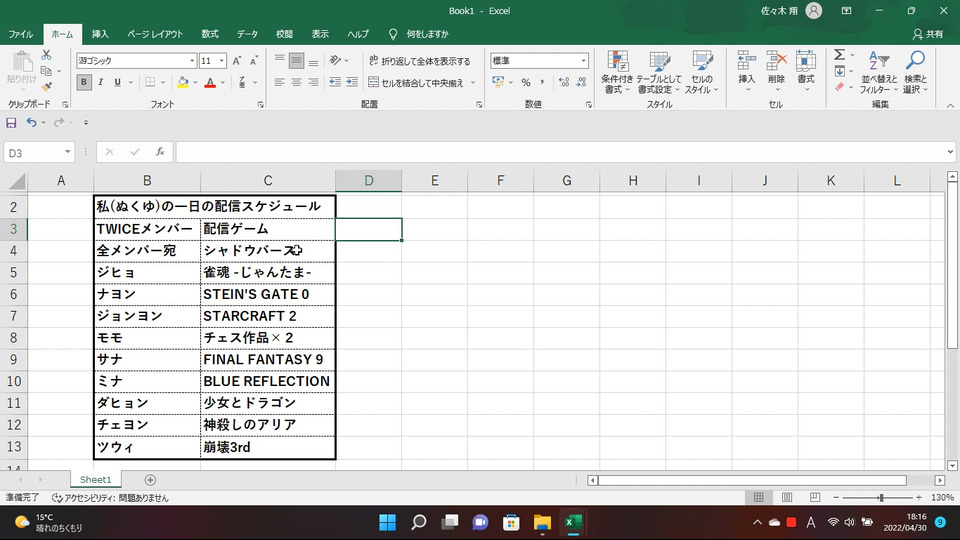Click the Copy icon in clipboard group

coord(47,71)
